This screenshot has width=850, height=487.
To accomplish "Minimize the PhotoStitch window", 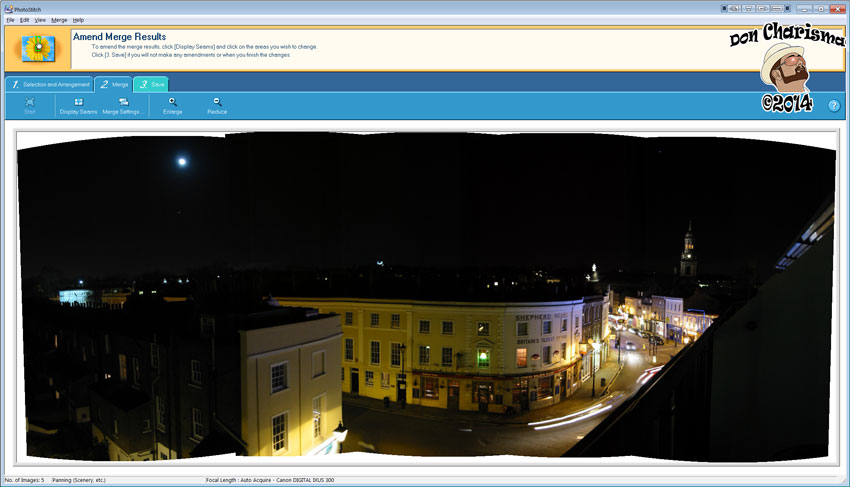I will click(803, 8).
